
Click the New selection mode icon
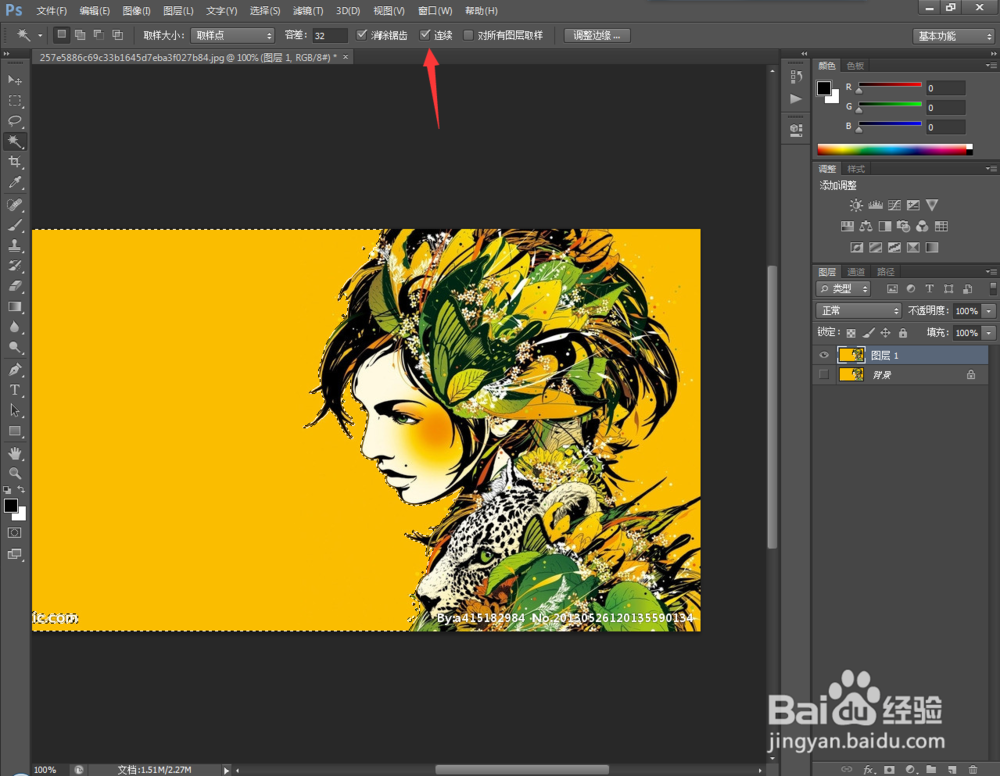[61, 35]
